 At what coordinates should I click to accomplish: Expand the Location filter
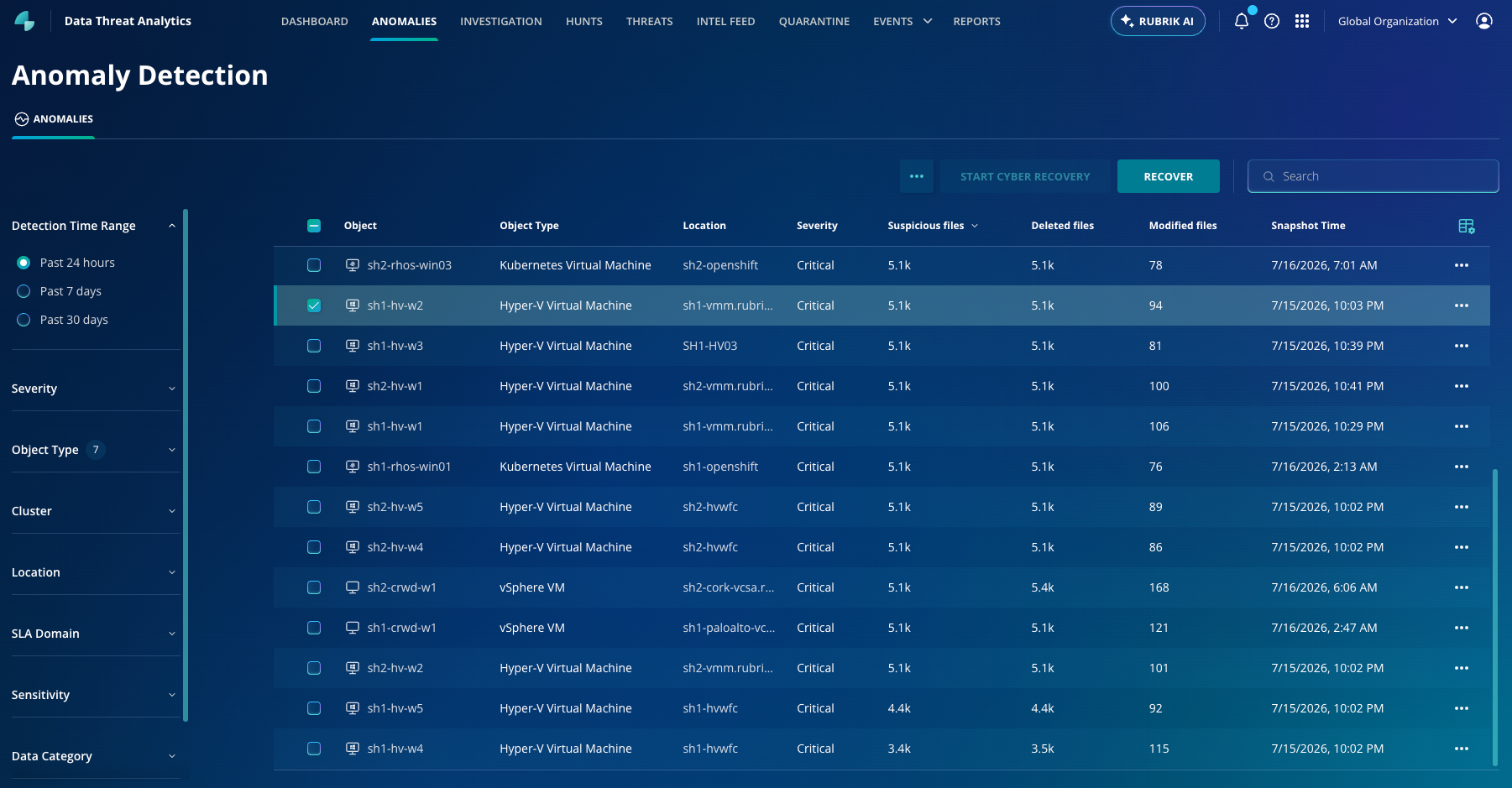point(172,572)
